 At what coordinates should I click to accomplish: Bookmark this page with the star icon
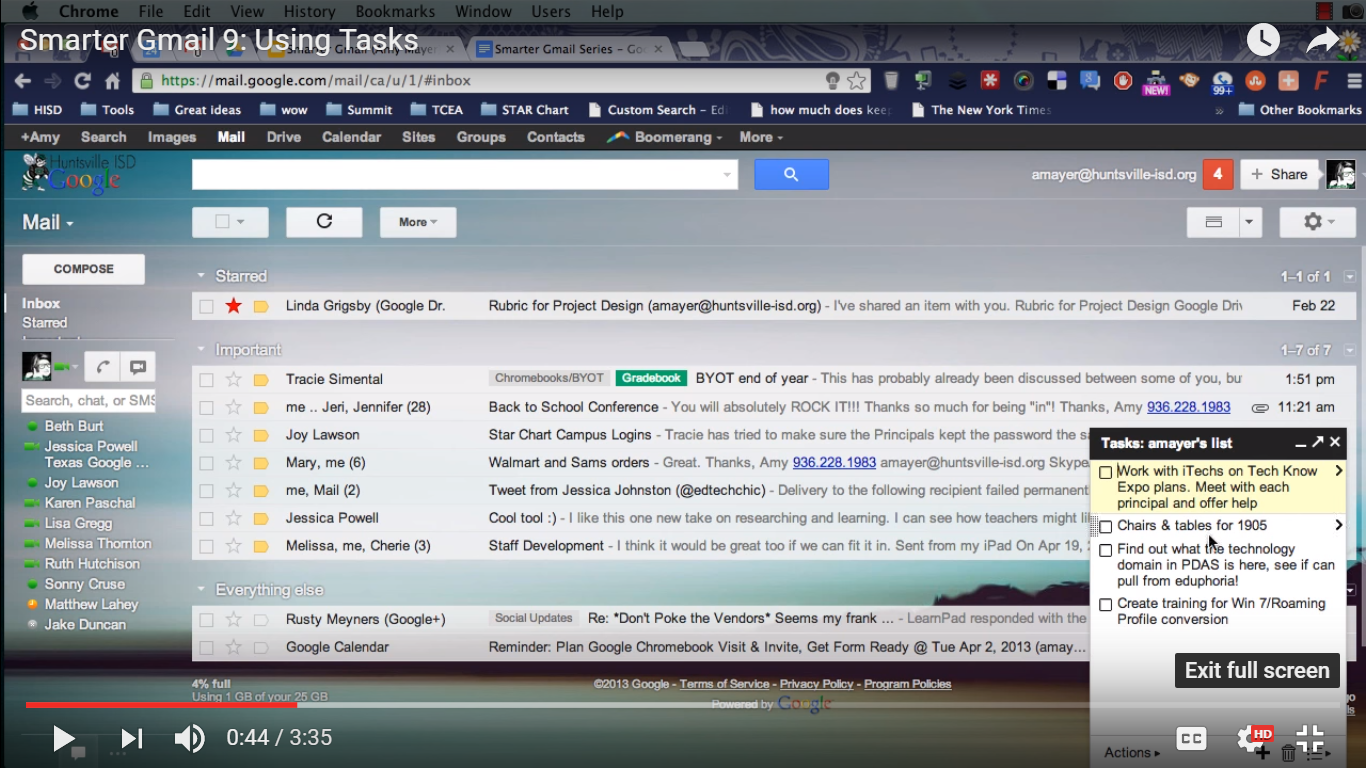click(857, 81)
